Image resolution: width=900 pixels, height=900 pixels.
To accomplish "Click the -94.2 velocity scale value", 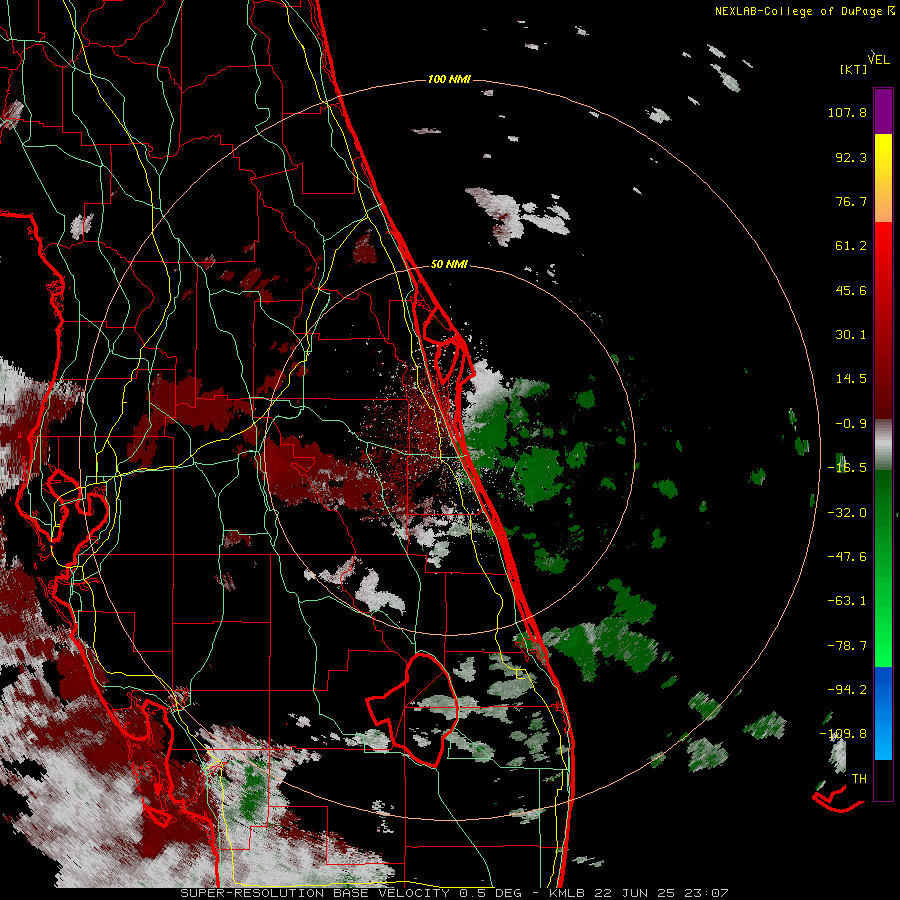I will pos(847,689).
